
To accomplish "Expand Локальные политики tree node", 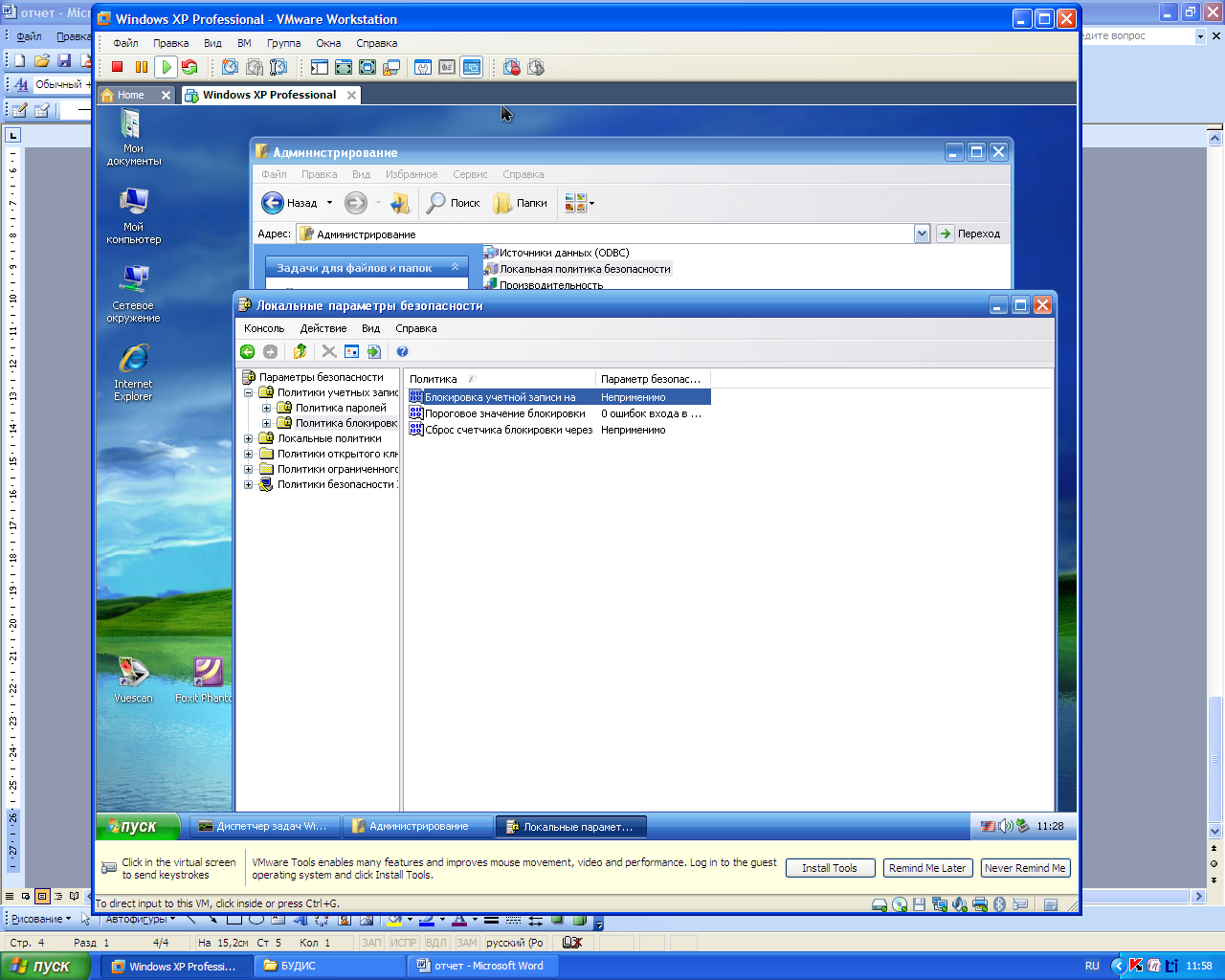I will tap(249, 438).
